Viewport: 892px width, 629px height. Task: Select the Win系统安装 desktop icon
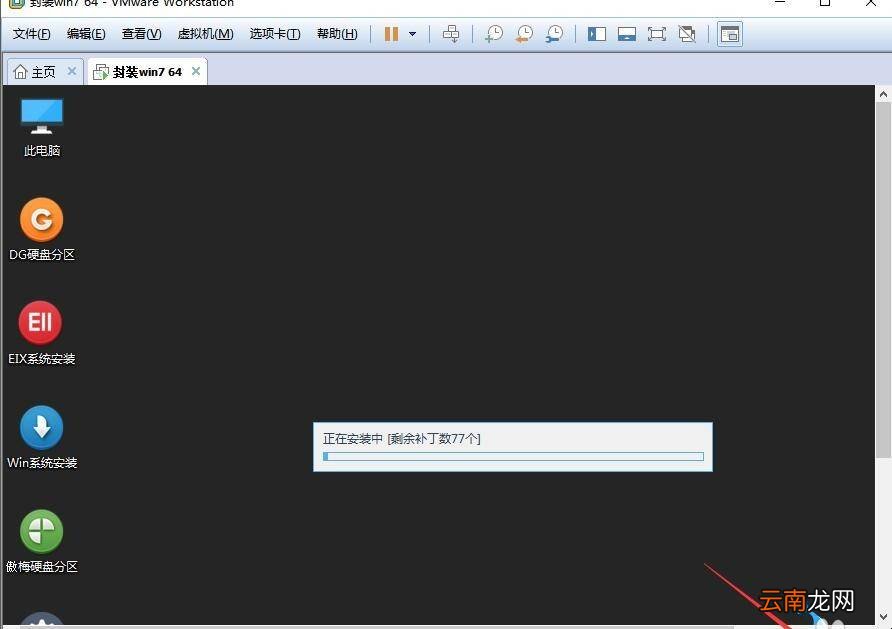(42, 437)
